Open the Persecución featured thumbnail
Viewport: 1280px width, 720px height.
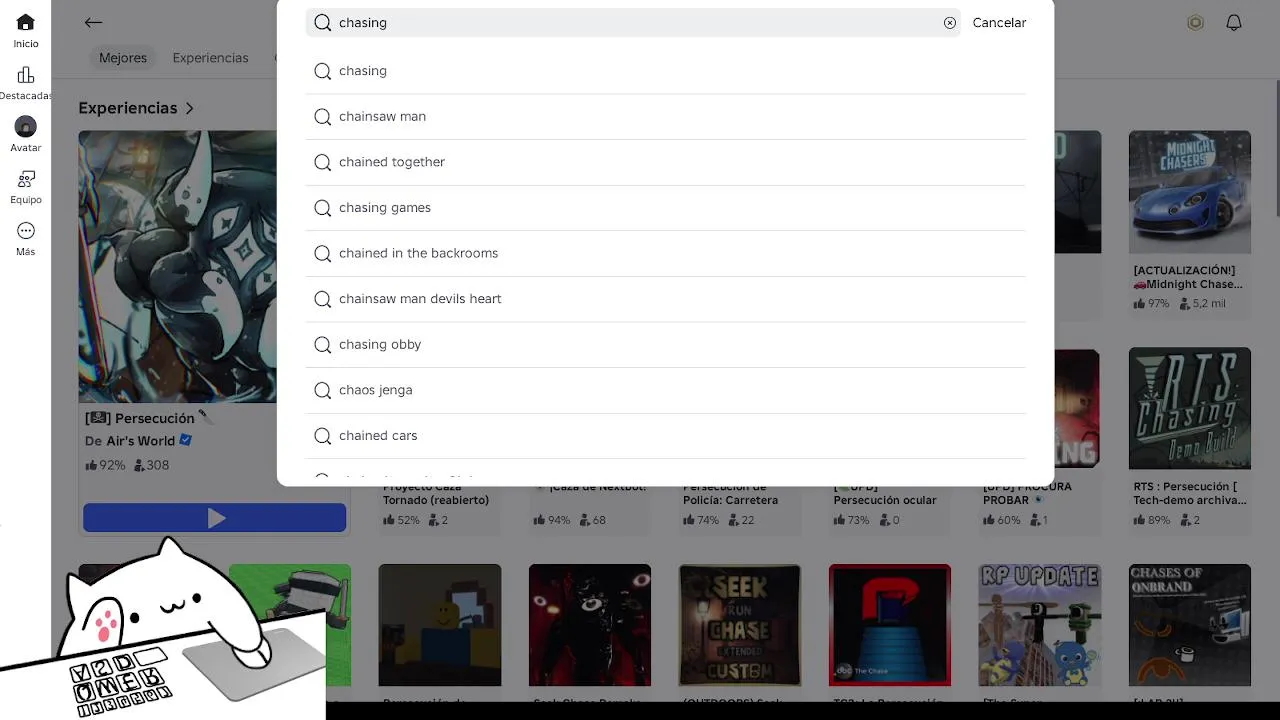(x=178, y=266)
